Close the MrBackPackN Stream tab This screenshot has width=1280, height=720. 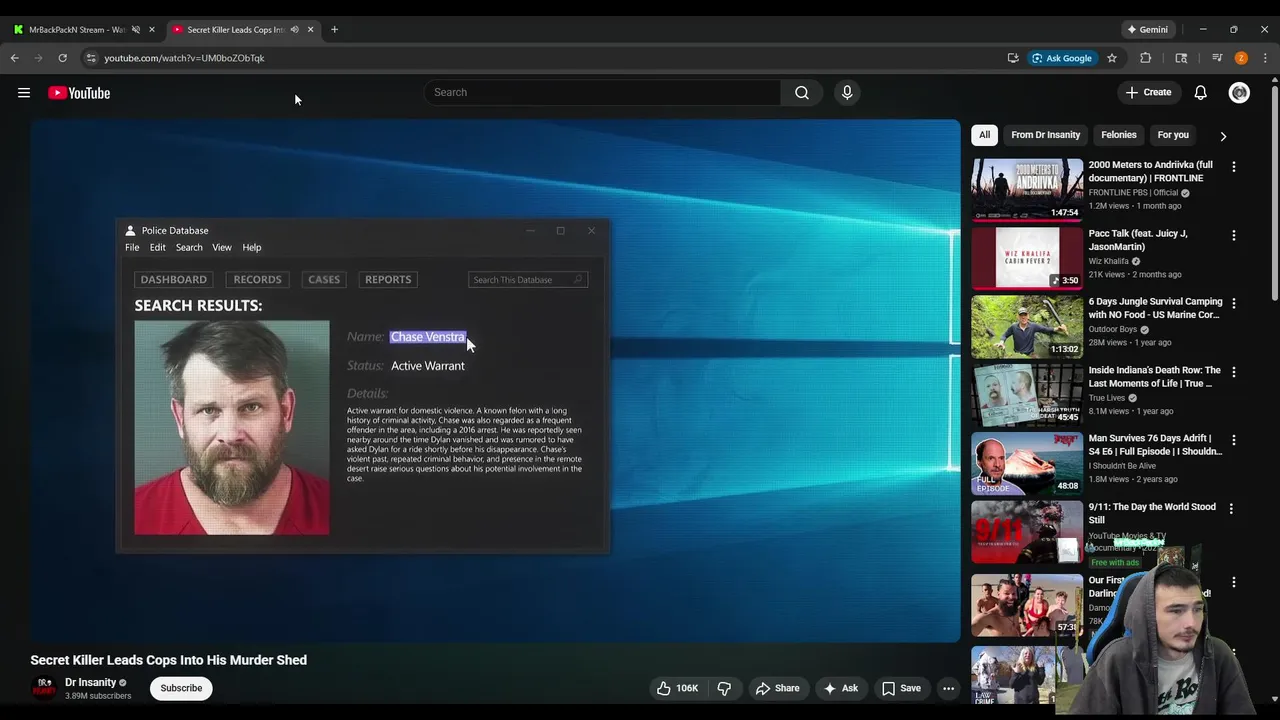click(152, 30)
